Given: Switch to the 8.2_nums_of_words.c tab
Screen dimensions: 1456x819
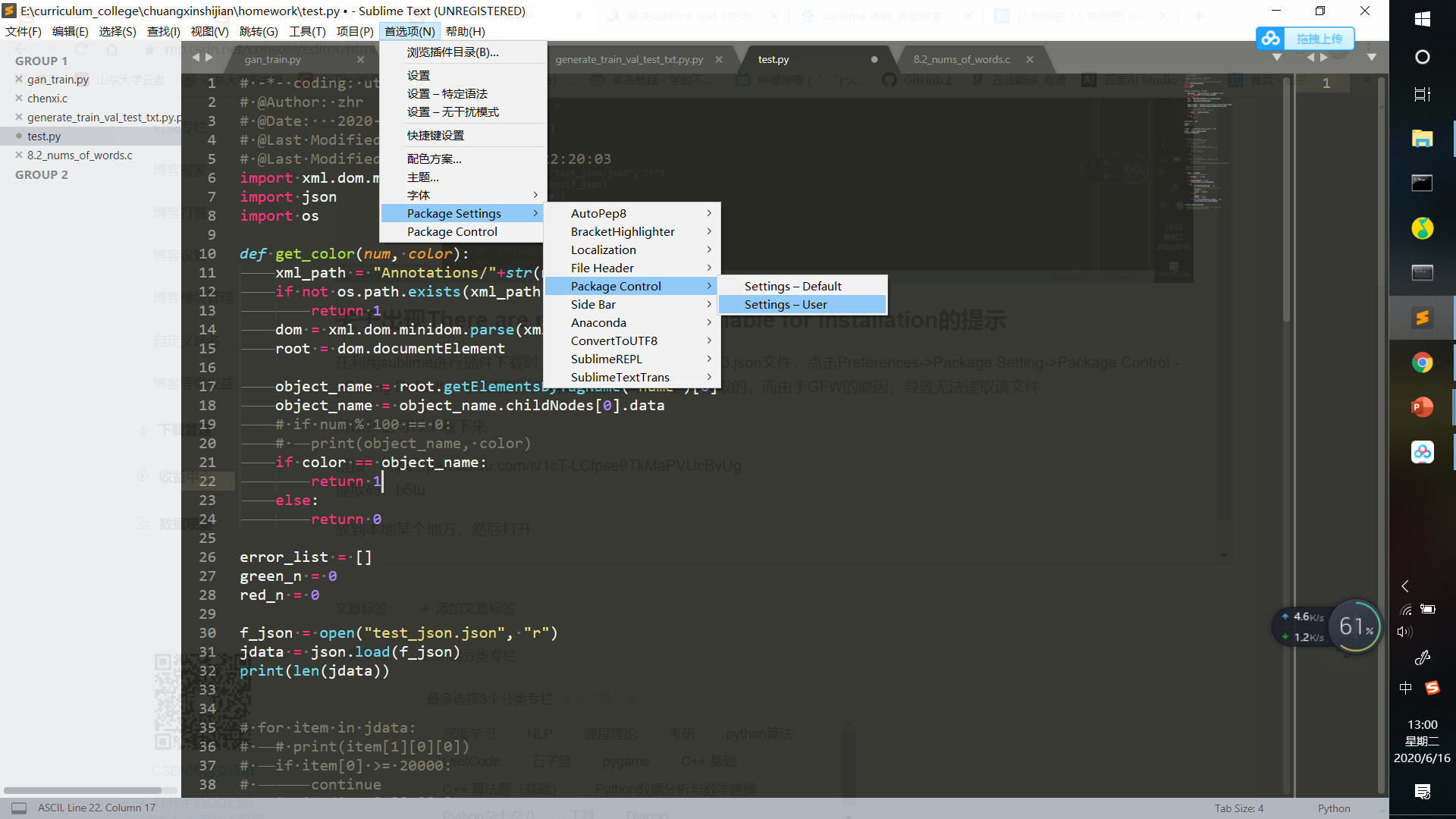Looking at the screenshot, I should pos(962,59).
